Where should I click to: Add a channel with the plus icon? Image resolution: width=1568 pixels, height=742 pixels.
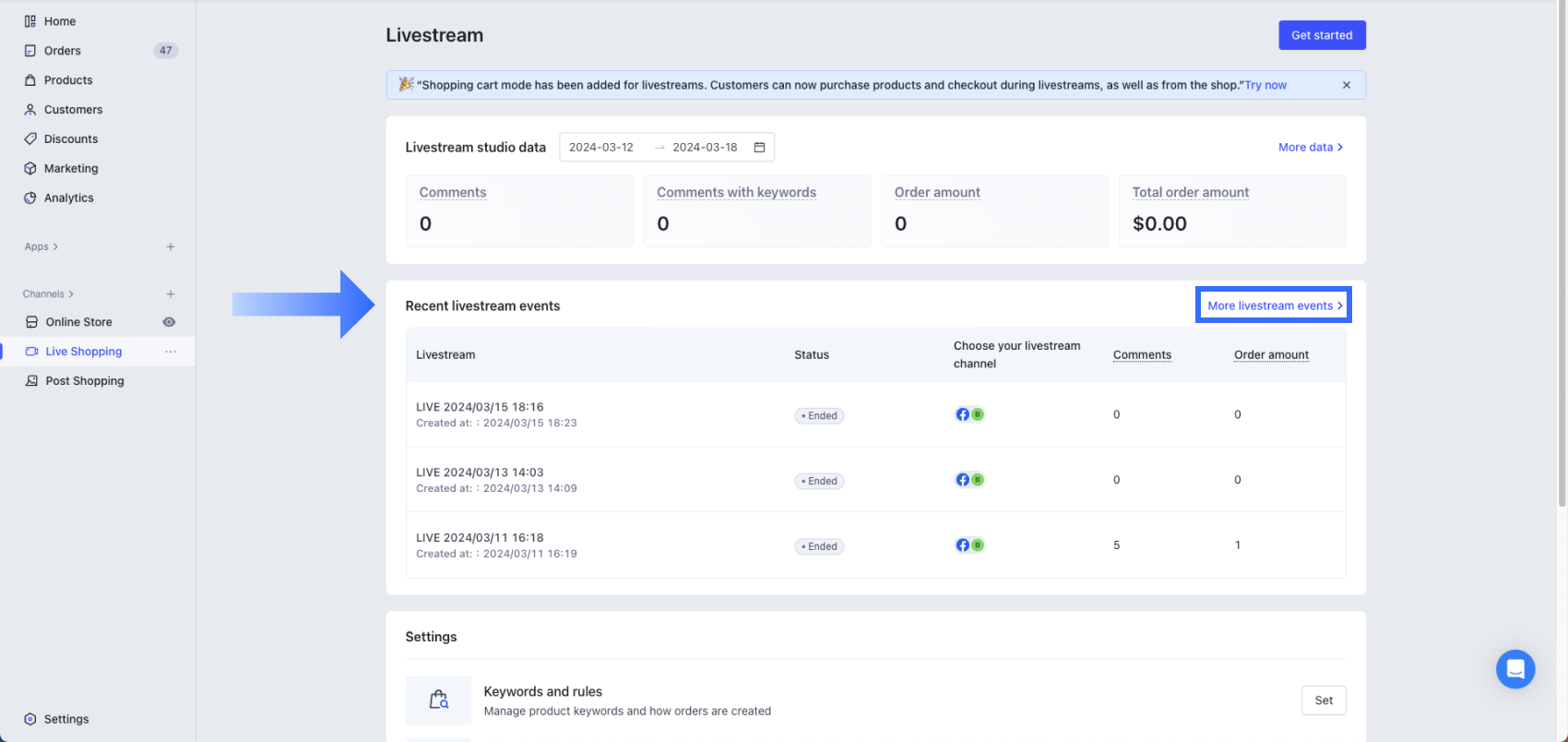[x=171, y=294]
